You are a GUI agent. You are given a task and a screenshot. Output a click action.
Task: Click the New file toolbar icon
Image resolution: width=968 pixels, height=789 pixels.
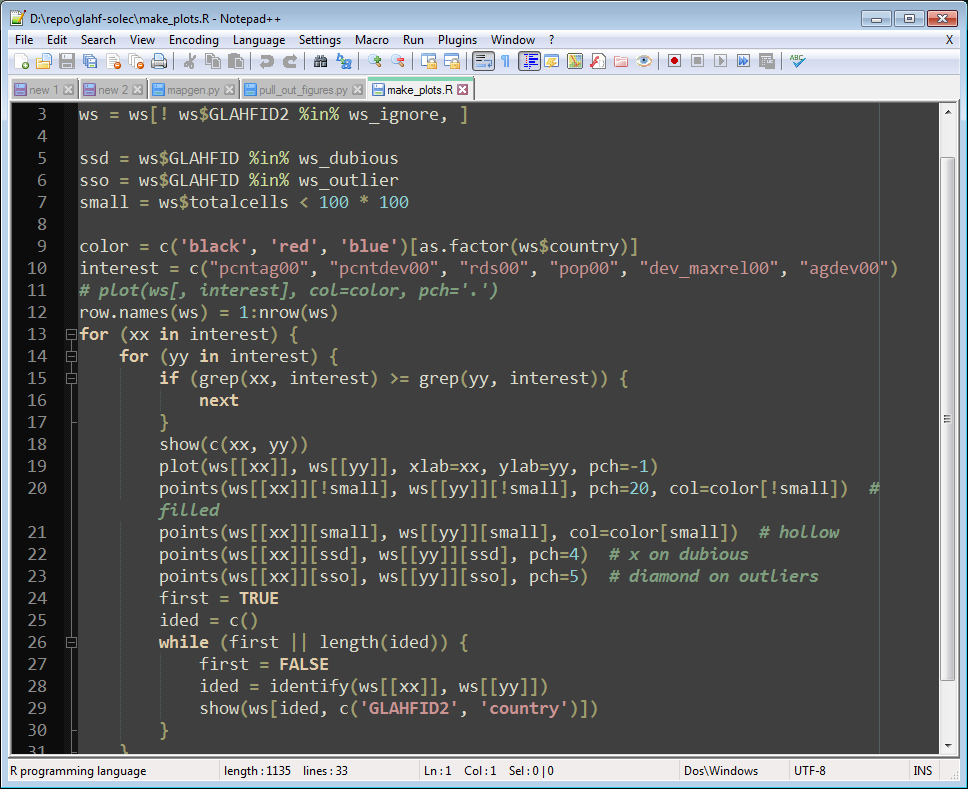[21, 62]
